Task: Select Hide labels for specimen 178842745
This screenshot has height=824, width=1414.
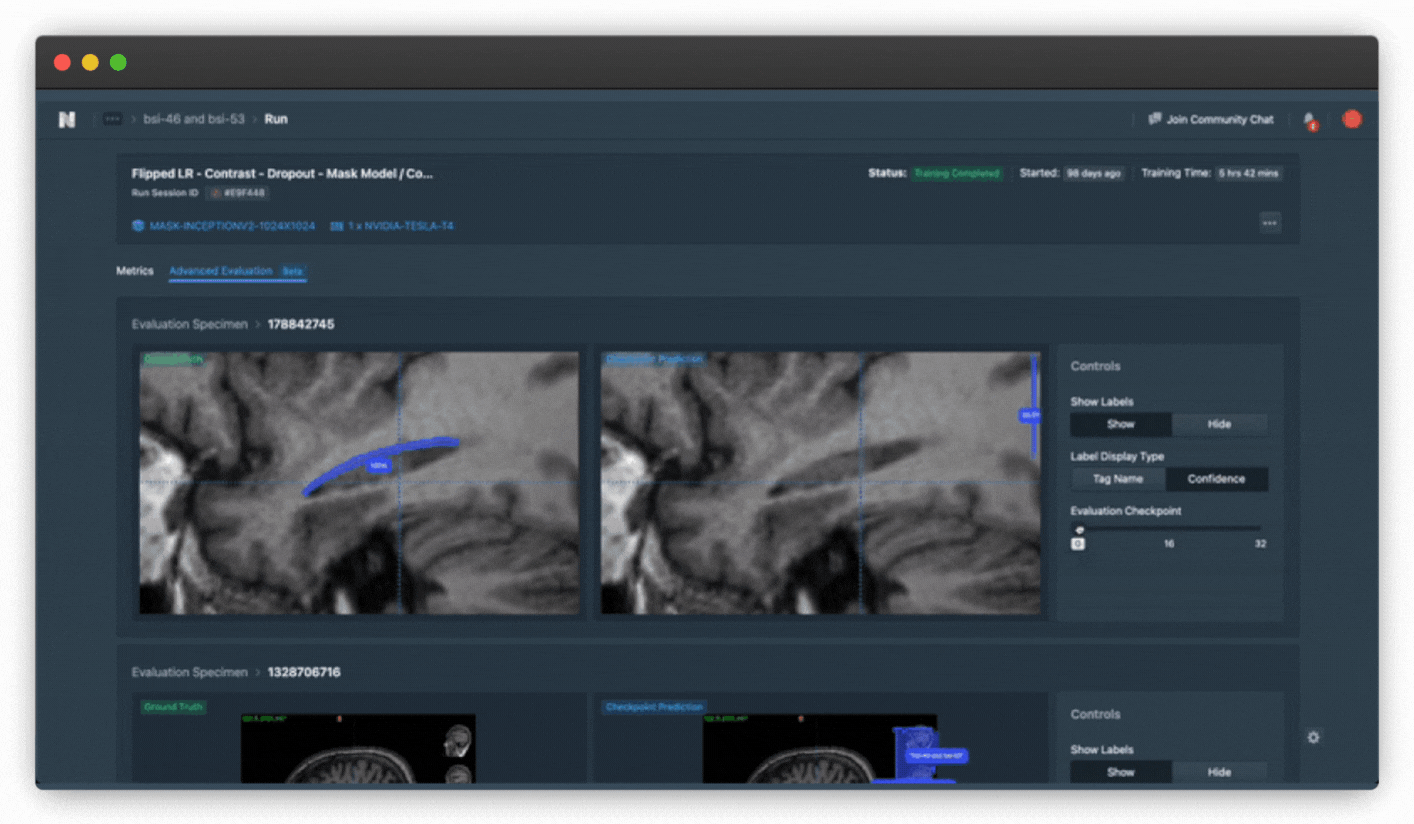Action: click(x=1219, y=424)
